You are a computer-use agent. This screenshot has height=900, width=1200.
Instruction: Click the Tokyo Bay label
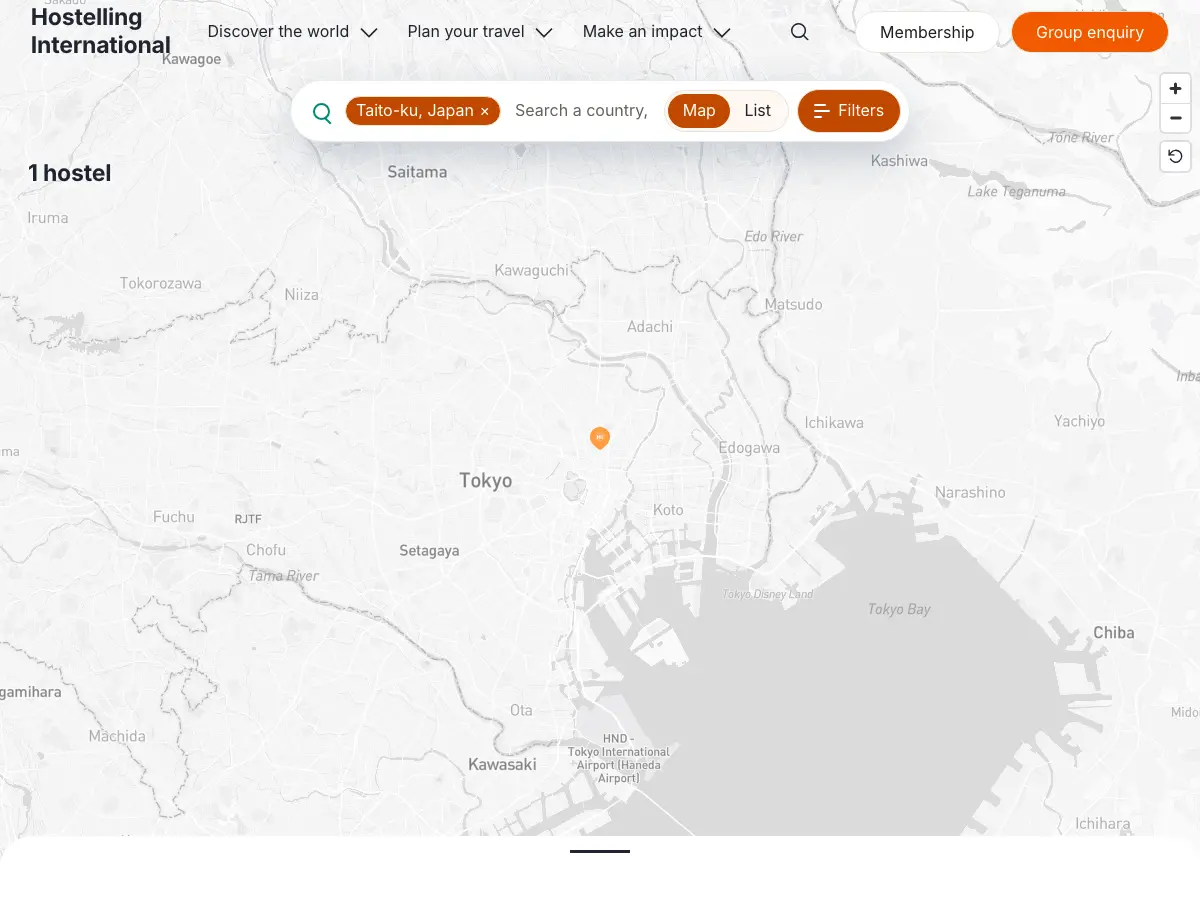(x=899, y=609)
